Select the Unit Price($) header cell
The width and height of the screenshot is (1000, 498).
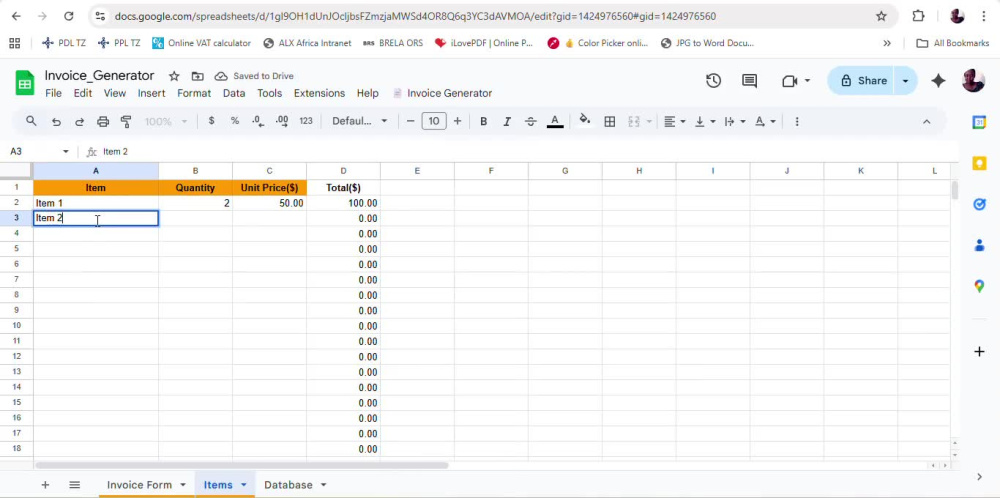pyautogui.click(x=269, y=187)
